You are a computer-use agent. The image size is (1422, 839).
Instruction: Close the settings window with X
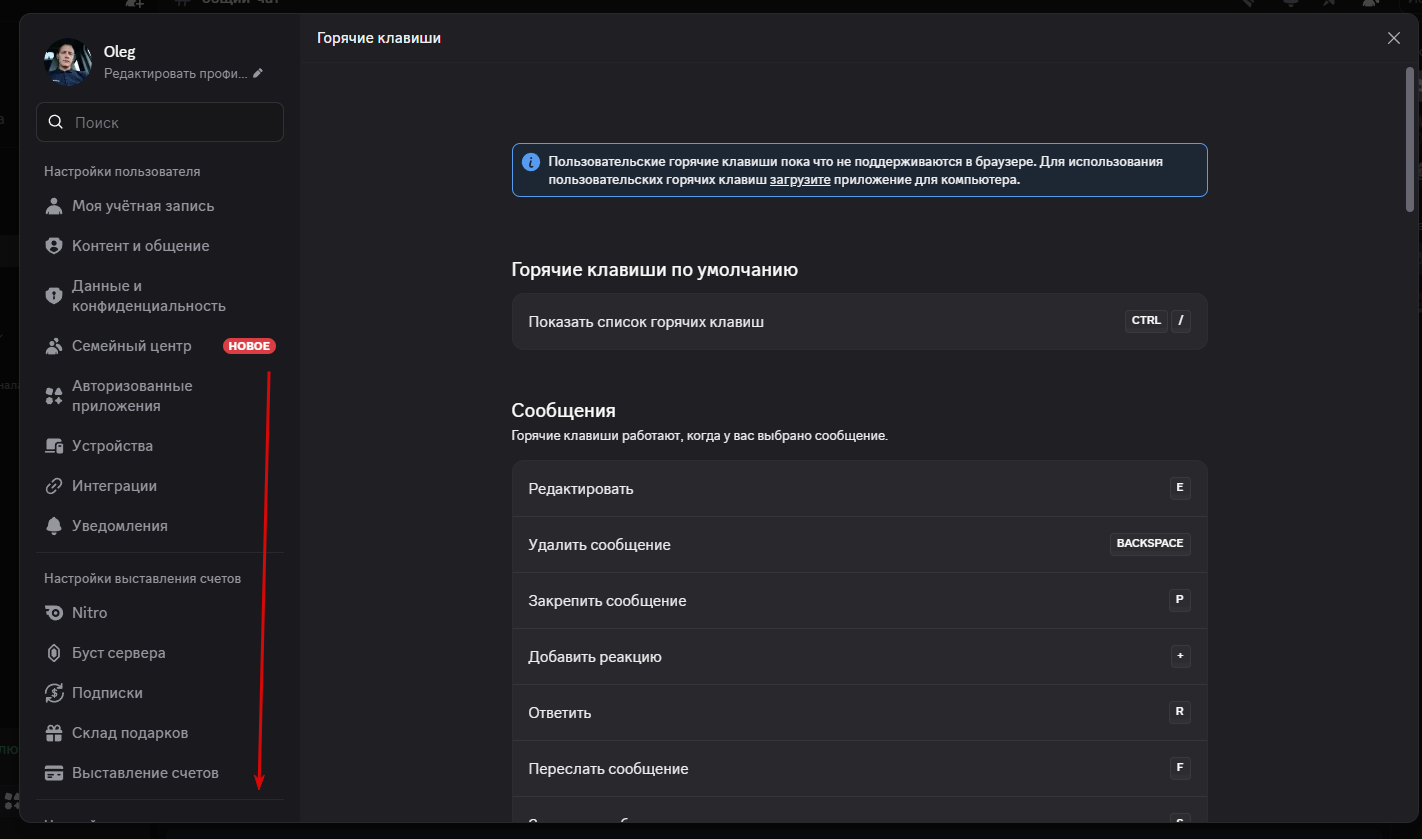(1394, 38)
